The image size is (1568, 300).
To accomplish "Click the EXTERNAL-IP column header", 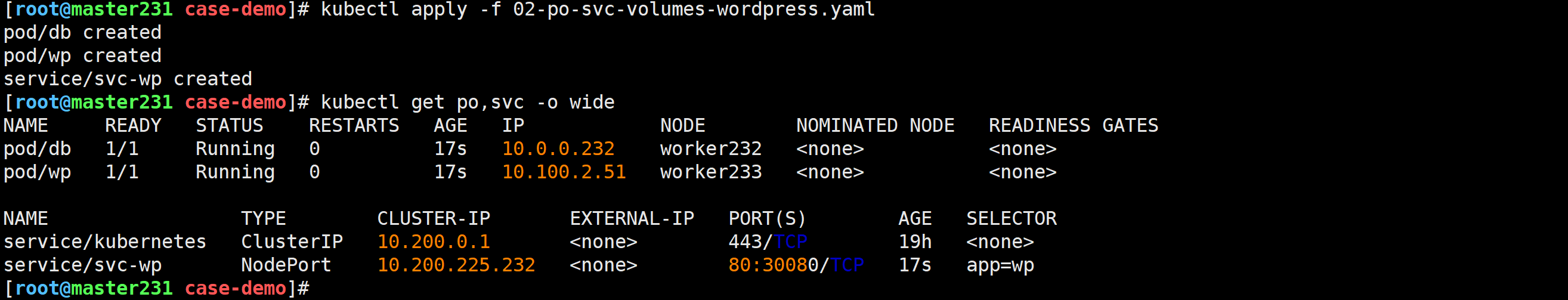I will click(632, 218).
